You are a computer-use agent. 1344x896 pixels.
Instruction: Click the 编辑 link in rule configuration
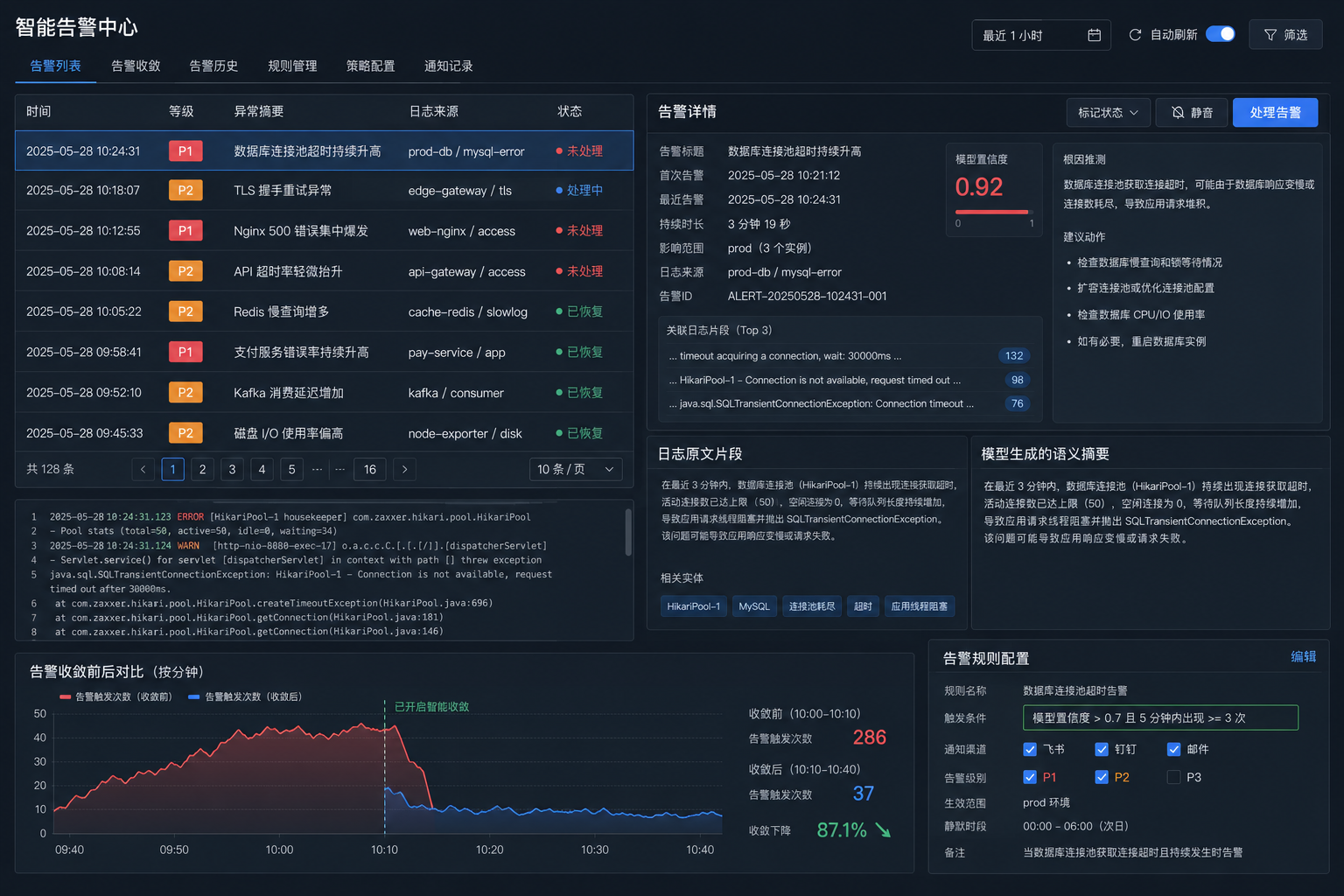(1303, 657)
